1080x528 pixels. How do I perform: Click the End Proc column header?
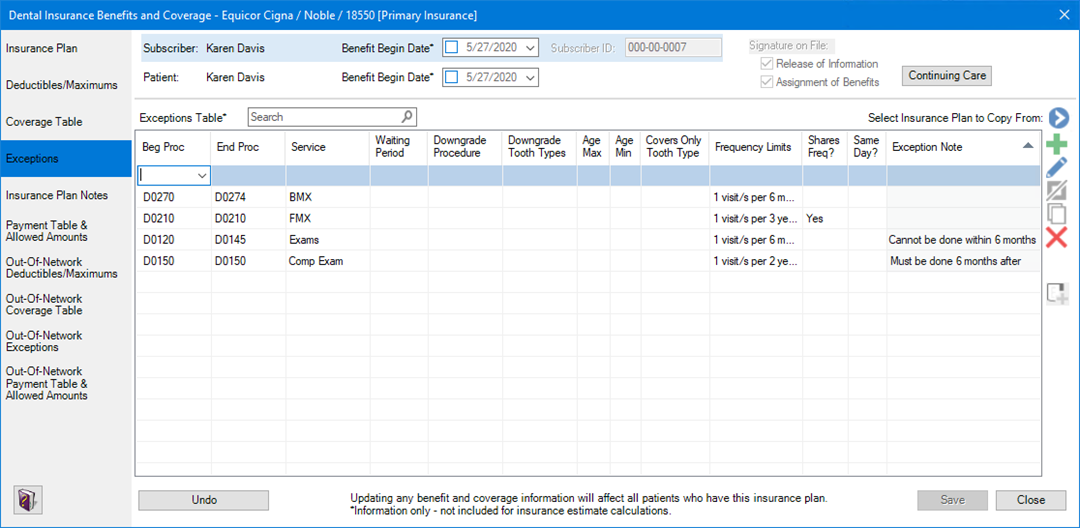249,147
